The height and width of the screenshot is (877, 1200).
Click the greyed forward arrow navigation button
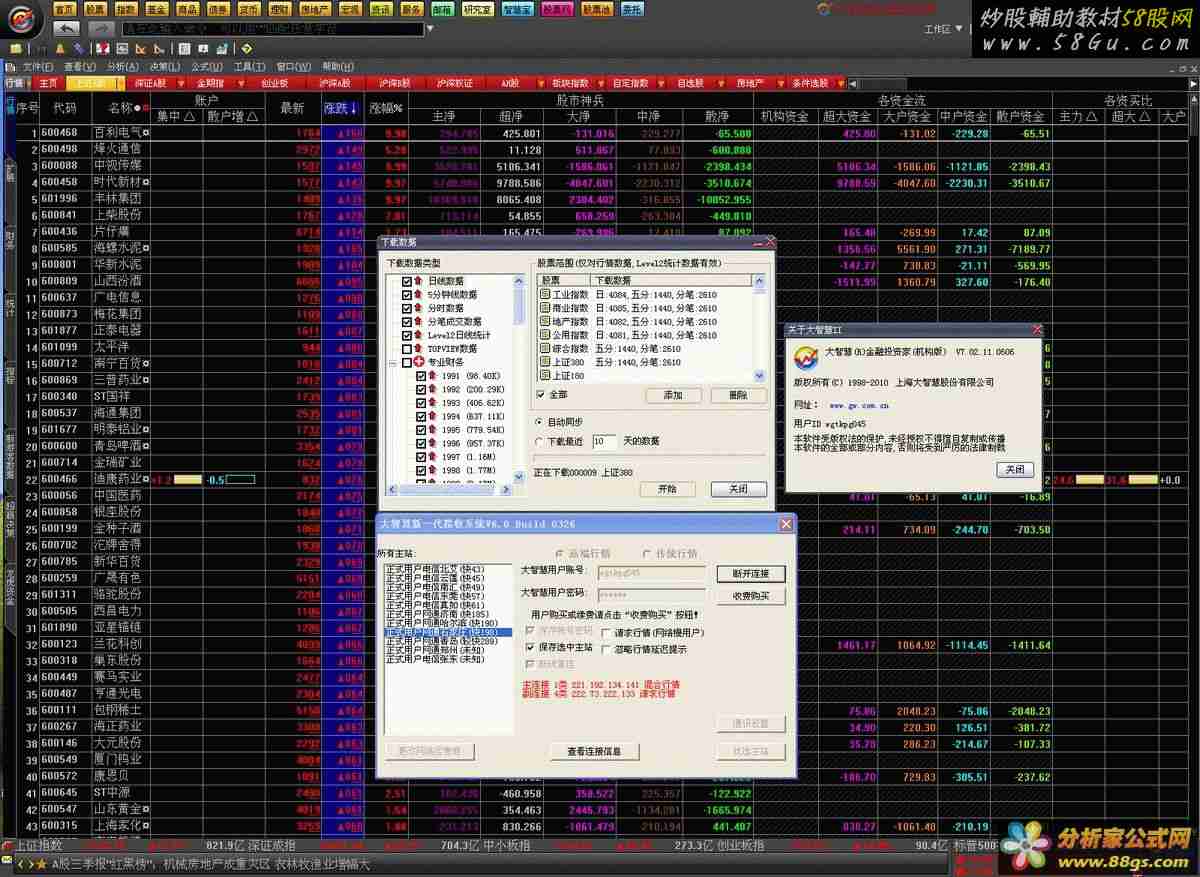(x=101, y=29)
